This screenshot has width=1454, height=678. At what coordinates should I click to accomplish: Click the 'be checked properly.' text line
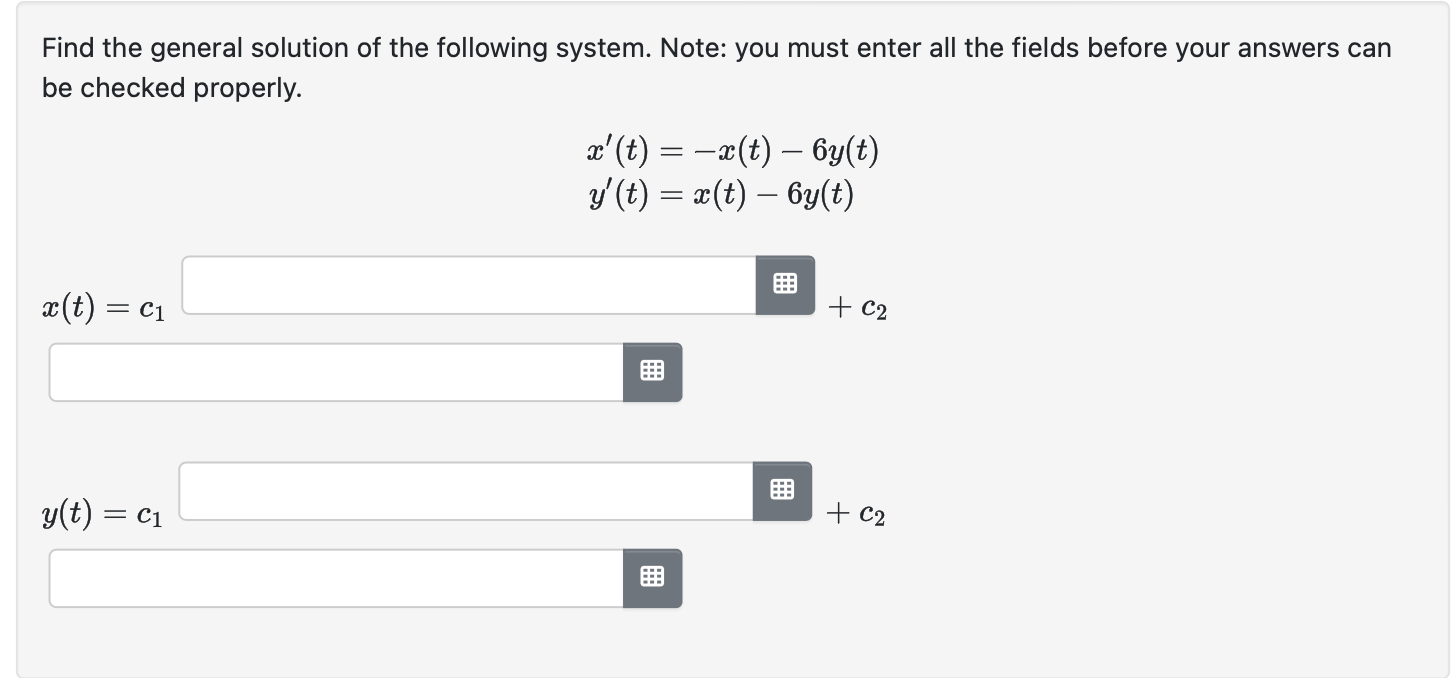(x=171, y=88)
